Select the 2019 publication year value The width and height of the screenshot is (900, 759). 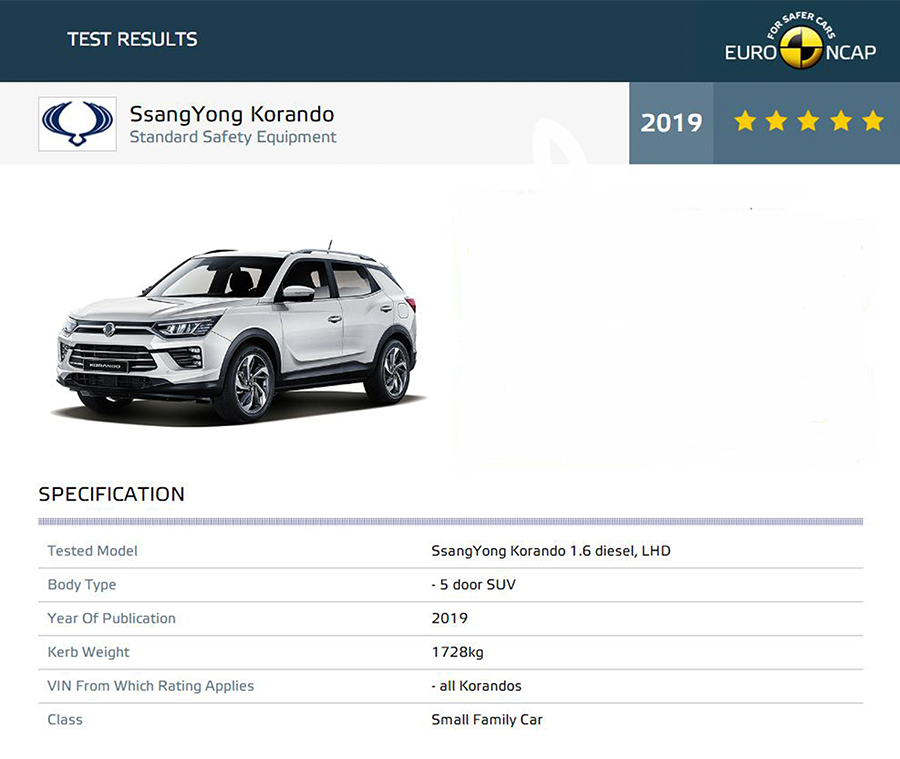449,618
